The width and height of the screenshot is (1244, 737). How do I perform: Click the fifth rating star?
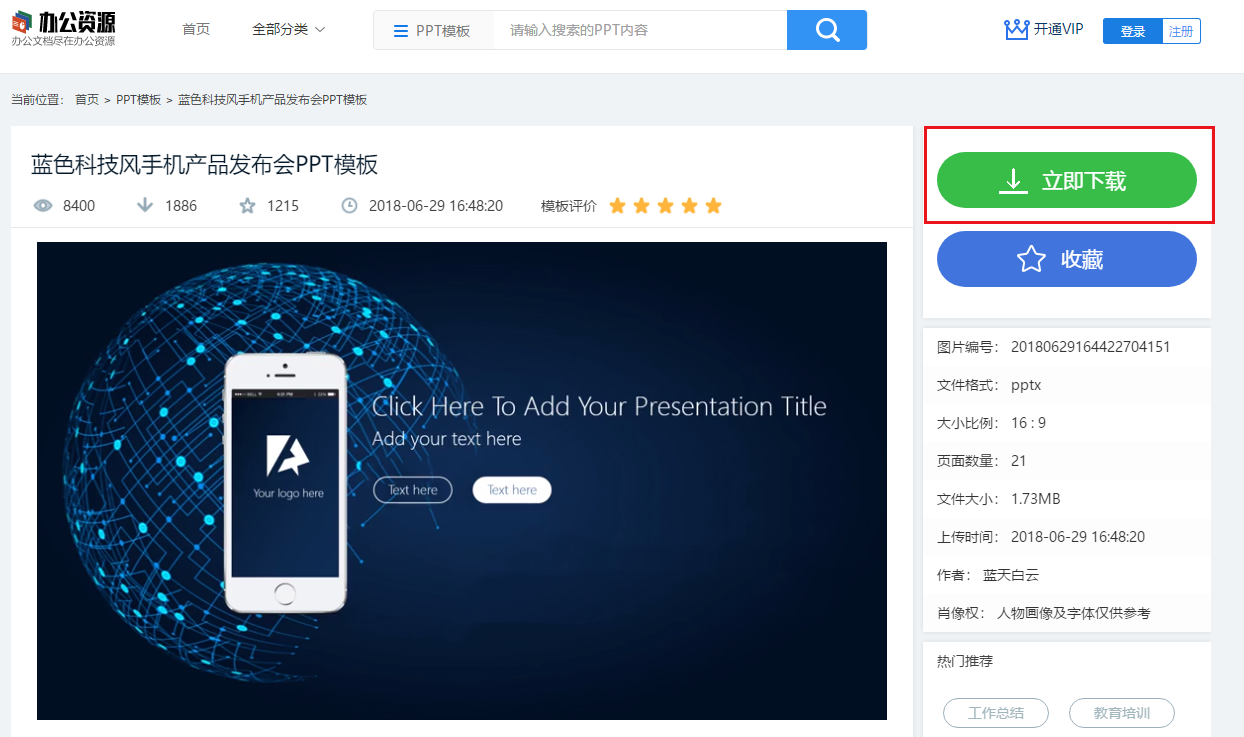(713, 206)
